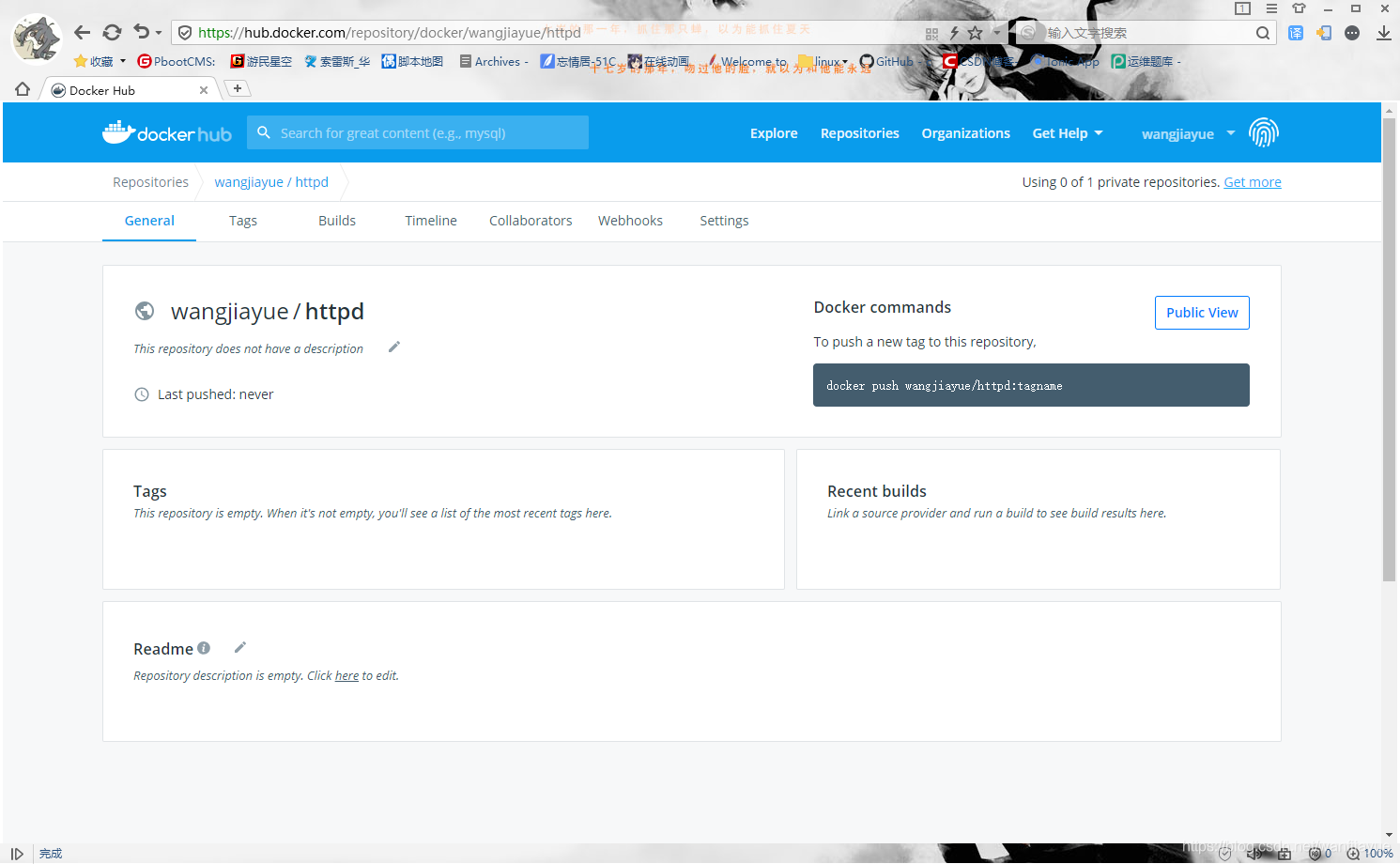Switch to the Builds tab
The height and width of the screenshot is (864, 1400).
point(337,221)
